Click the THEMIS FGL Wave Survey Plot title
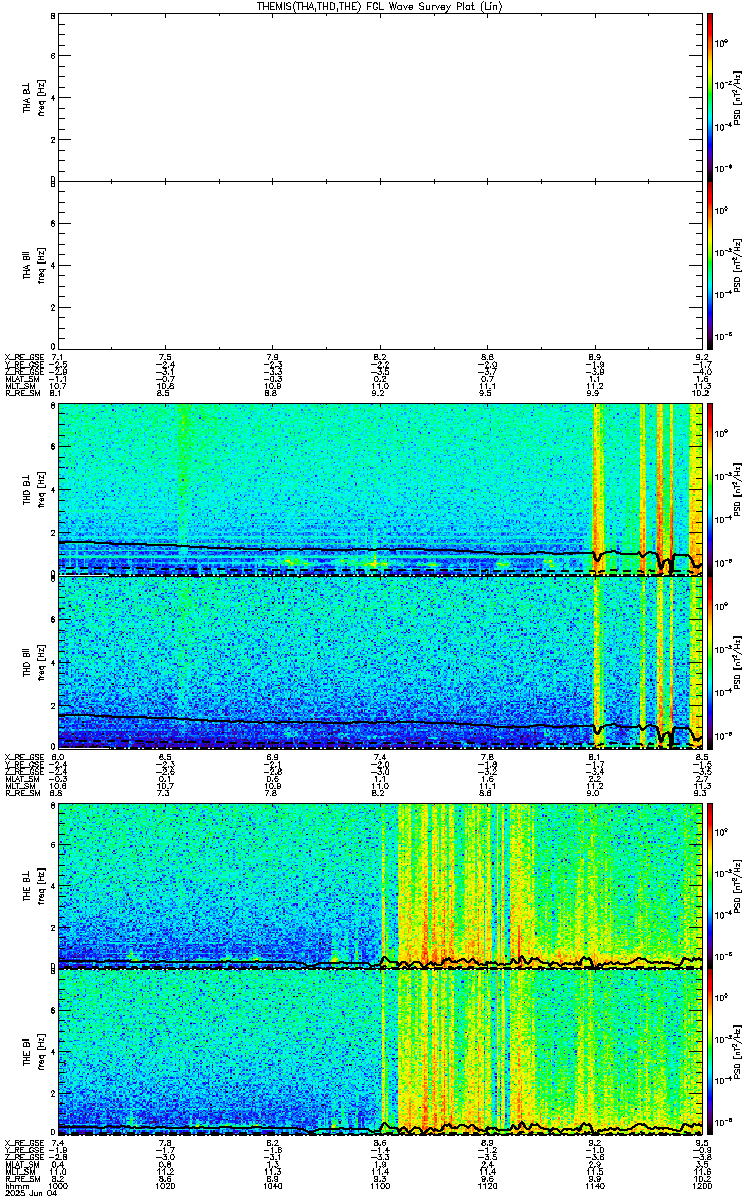This screenshot has height=1200, width=750. (x=381, y=6)
